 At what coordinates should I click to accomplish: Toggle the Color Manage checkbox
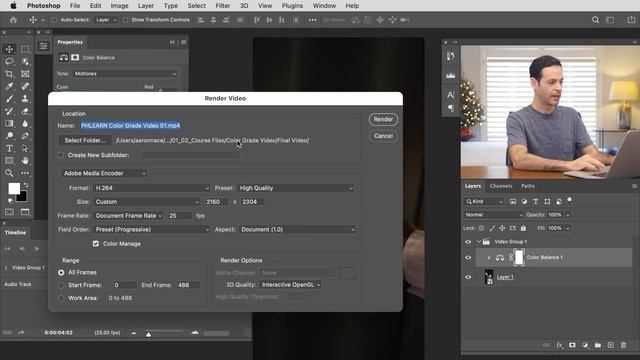(96, 244)
